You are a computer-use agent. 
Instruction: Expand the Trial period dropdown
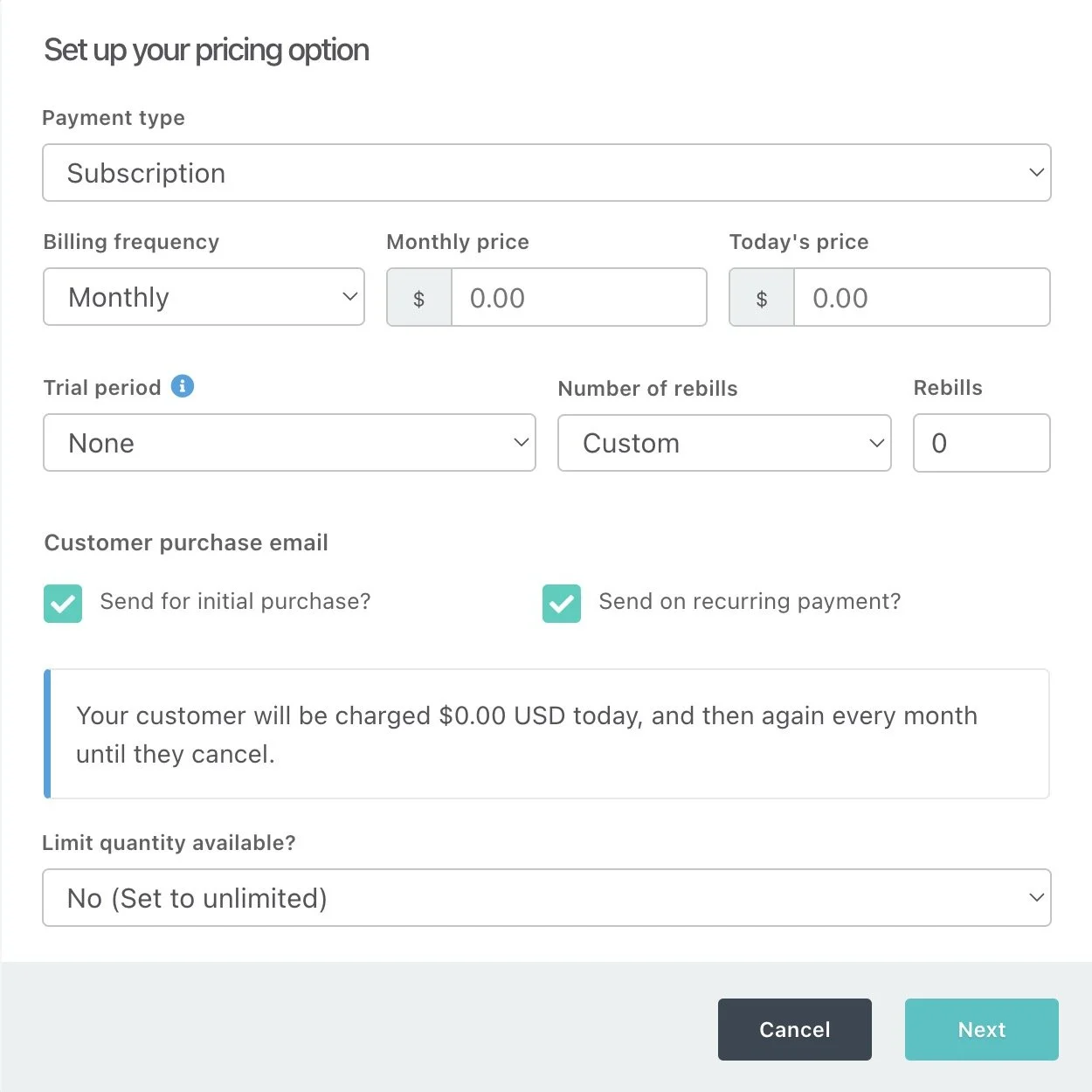(289, 443)
